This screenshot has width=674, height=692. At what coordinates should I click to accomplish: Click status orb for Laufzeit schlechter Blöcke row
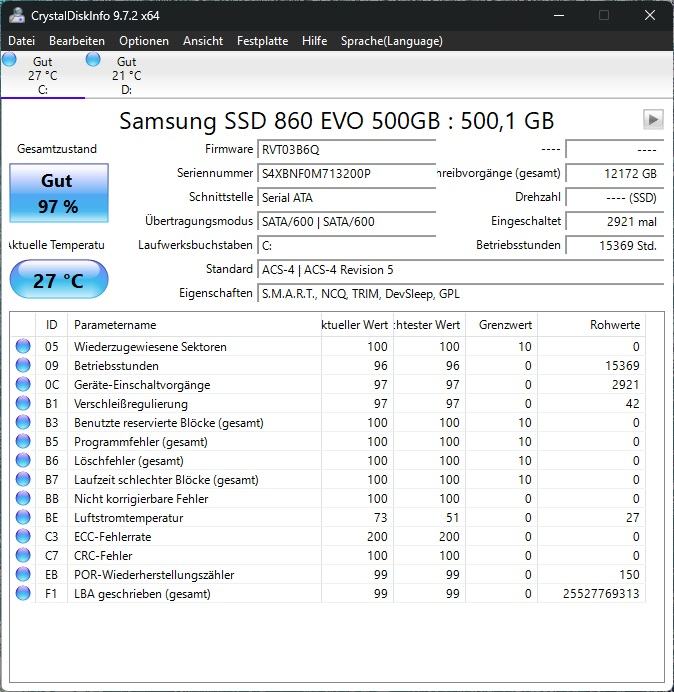coord(23,479)
